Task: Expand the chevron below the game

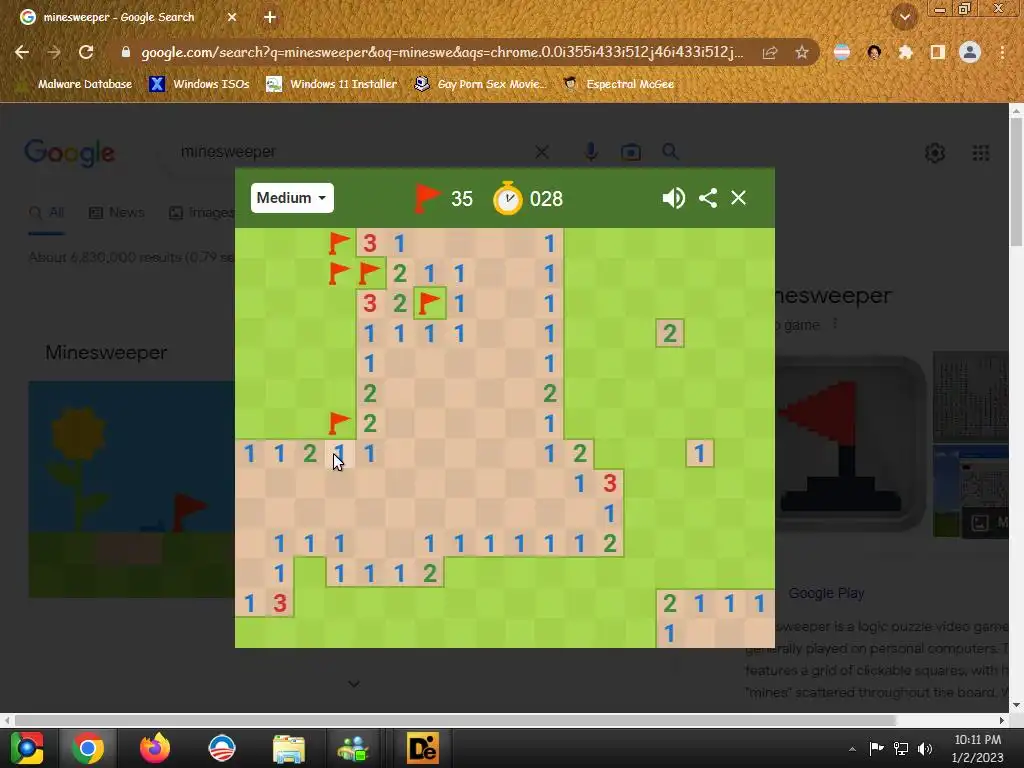Action: (x=353, y=684)
